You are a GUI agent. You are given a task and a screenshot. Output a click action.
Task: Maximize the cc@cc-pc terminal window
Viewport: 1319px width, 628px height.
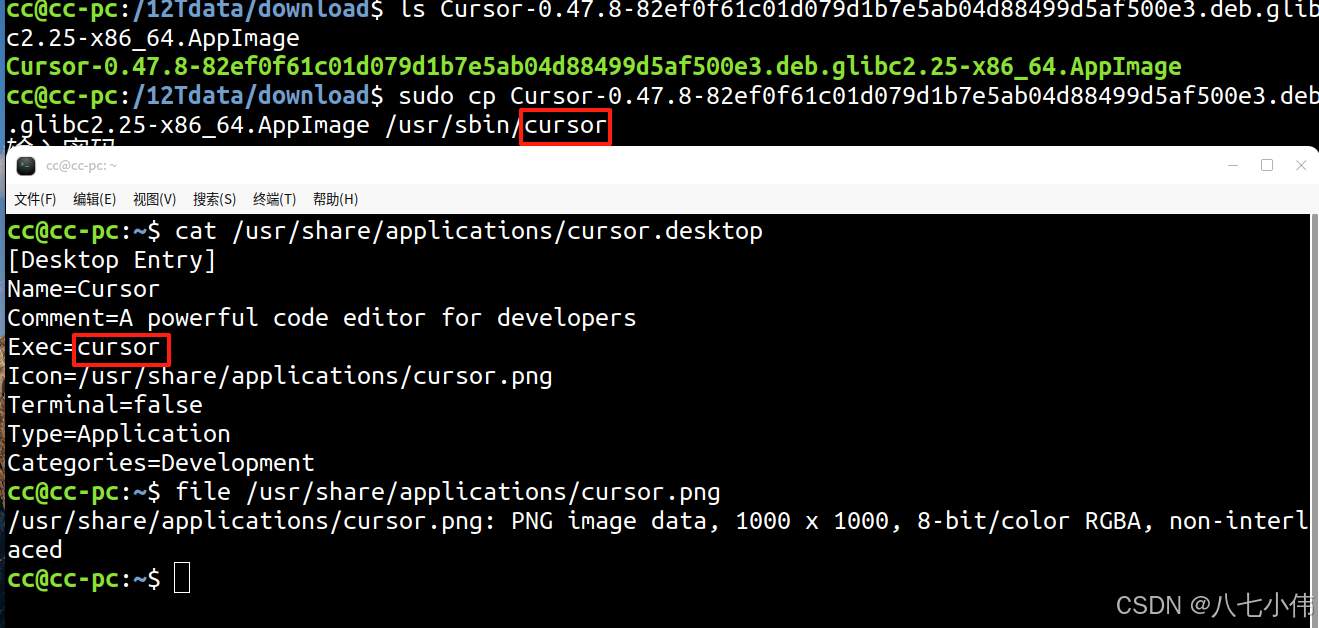tap(1267, 166)
